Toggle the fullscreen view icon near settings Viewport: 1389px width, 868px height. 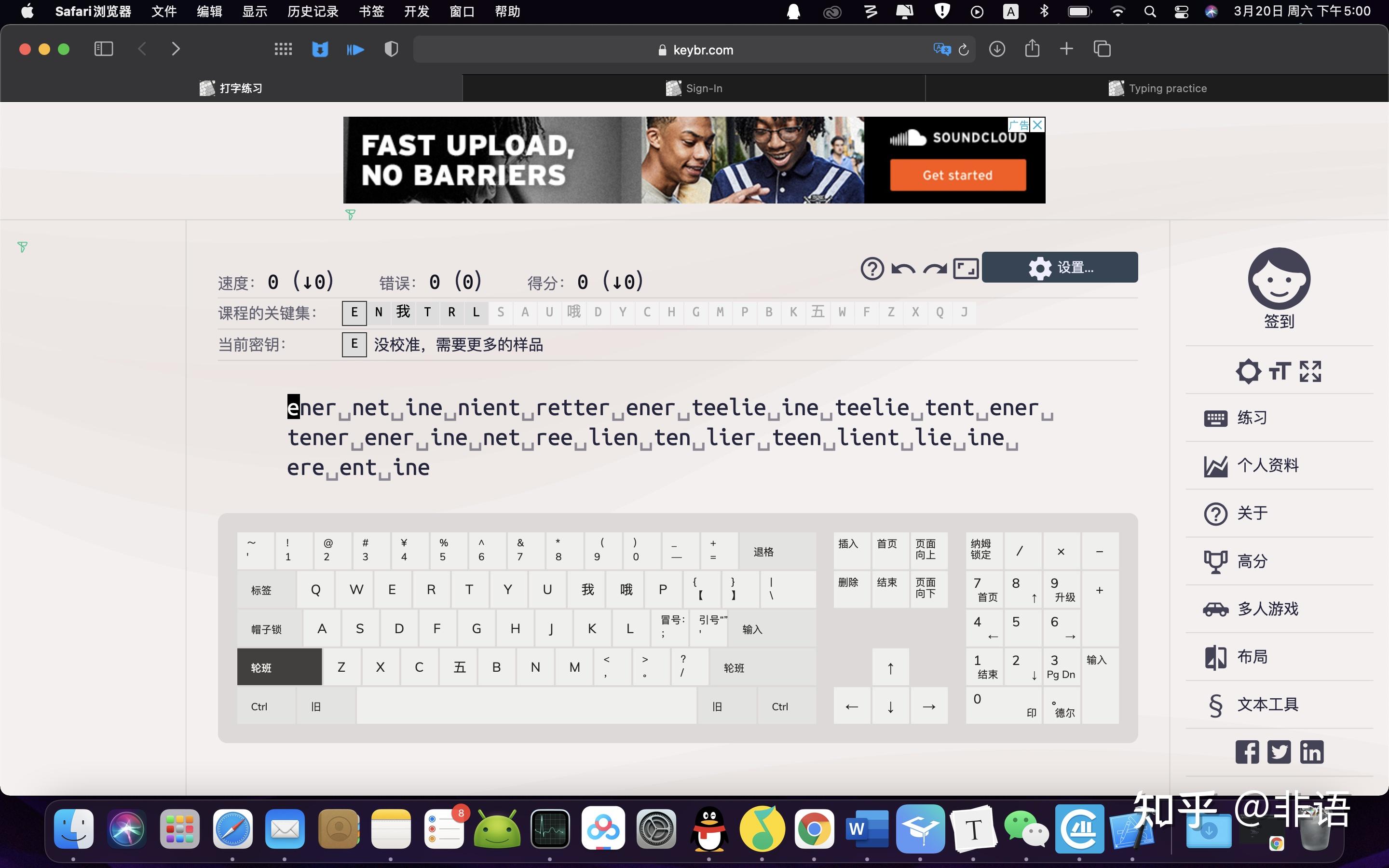point(966,268)
